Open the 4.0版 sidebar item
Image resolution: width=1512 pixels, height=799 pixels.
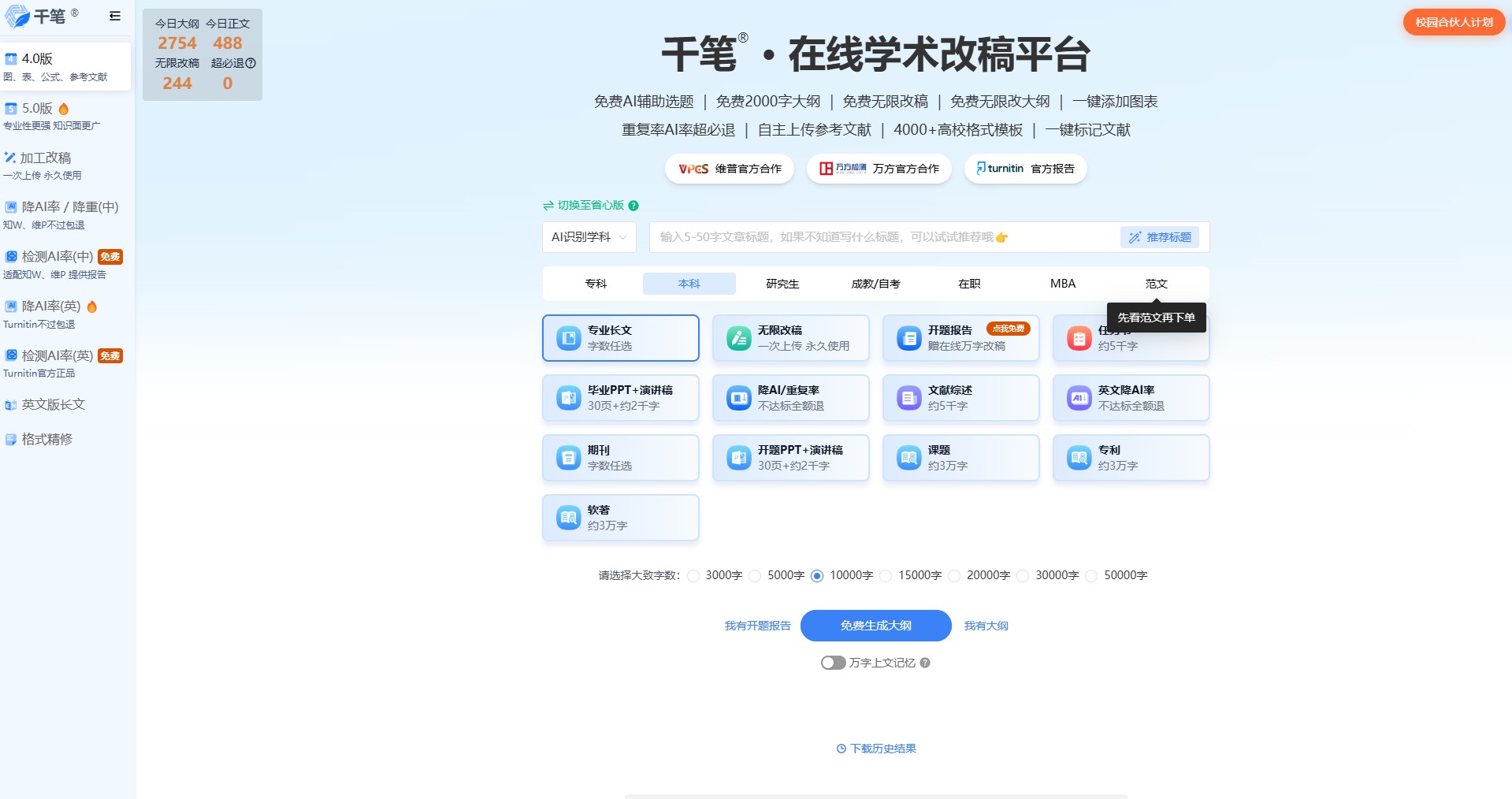[66, 67]
